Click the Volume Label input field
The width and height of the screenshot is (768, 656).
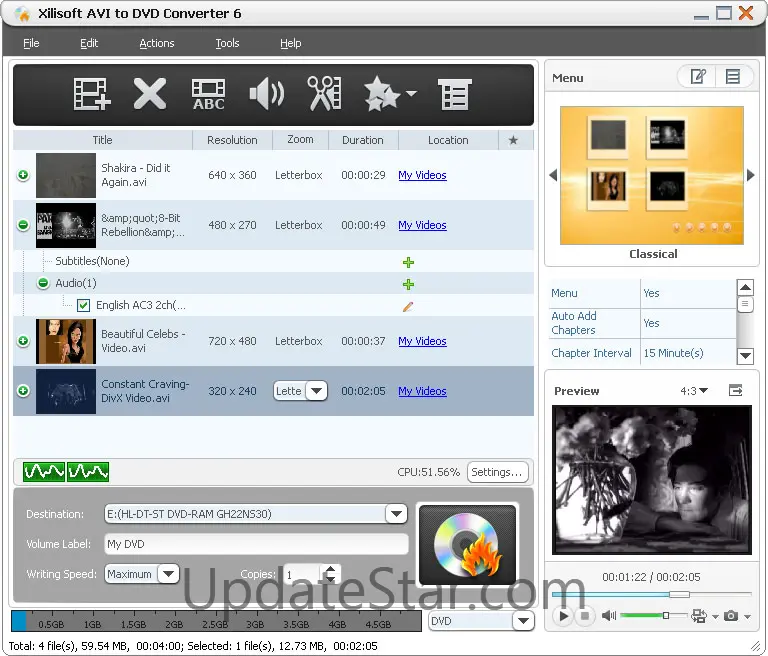(x=256, y=544)
